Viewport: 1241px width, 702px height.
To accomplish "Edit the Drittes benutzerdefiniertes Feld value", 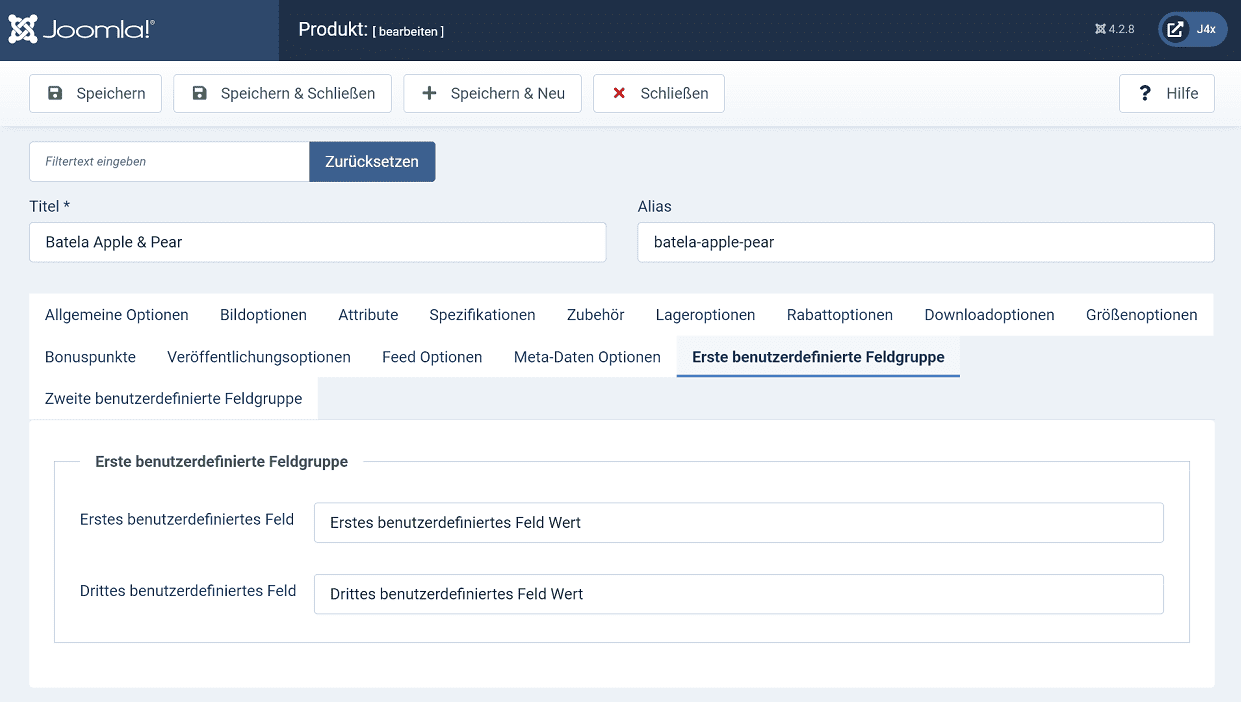I will tap(738, 594).
